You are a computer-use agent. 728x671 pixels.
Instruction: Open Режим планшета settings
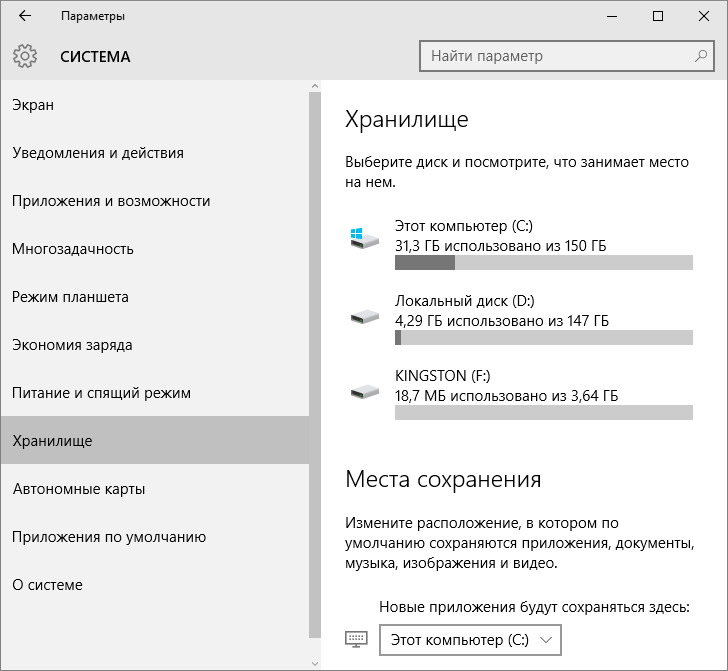70,297
